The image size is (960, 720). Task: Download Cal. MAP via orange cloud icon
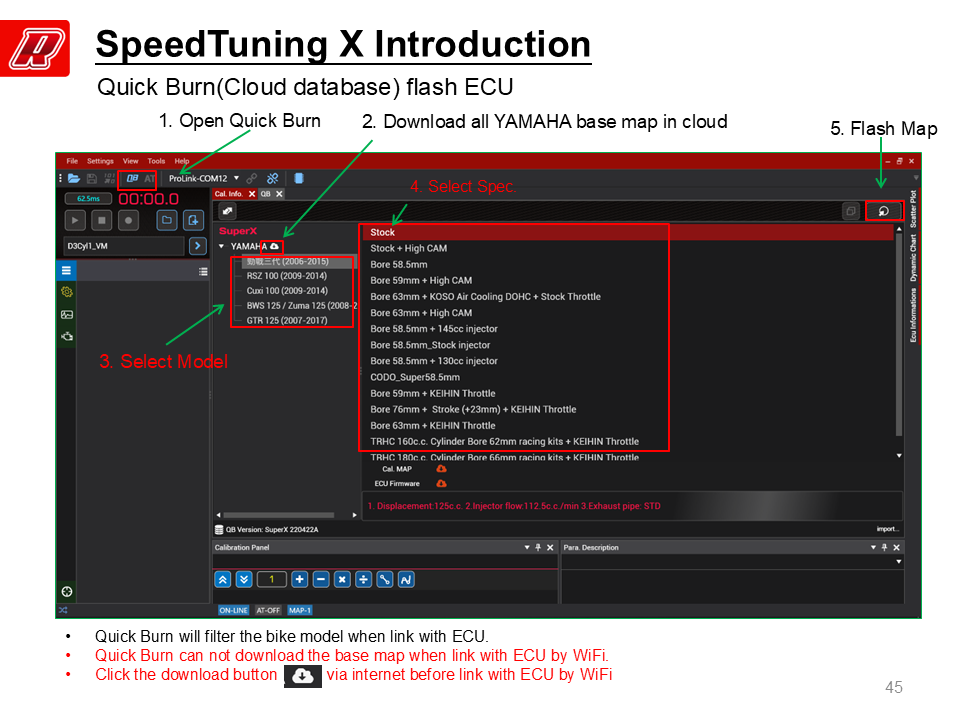441,469
